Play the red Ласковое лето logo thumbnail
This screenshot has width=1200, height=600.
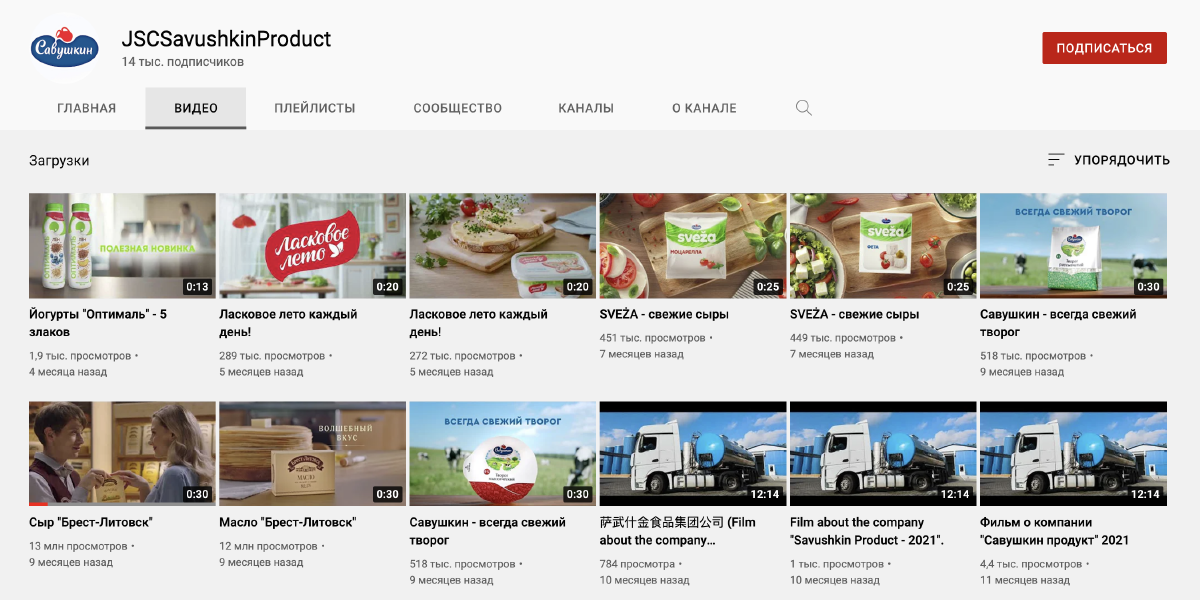312,245
